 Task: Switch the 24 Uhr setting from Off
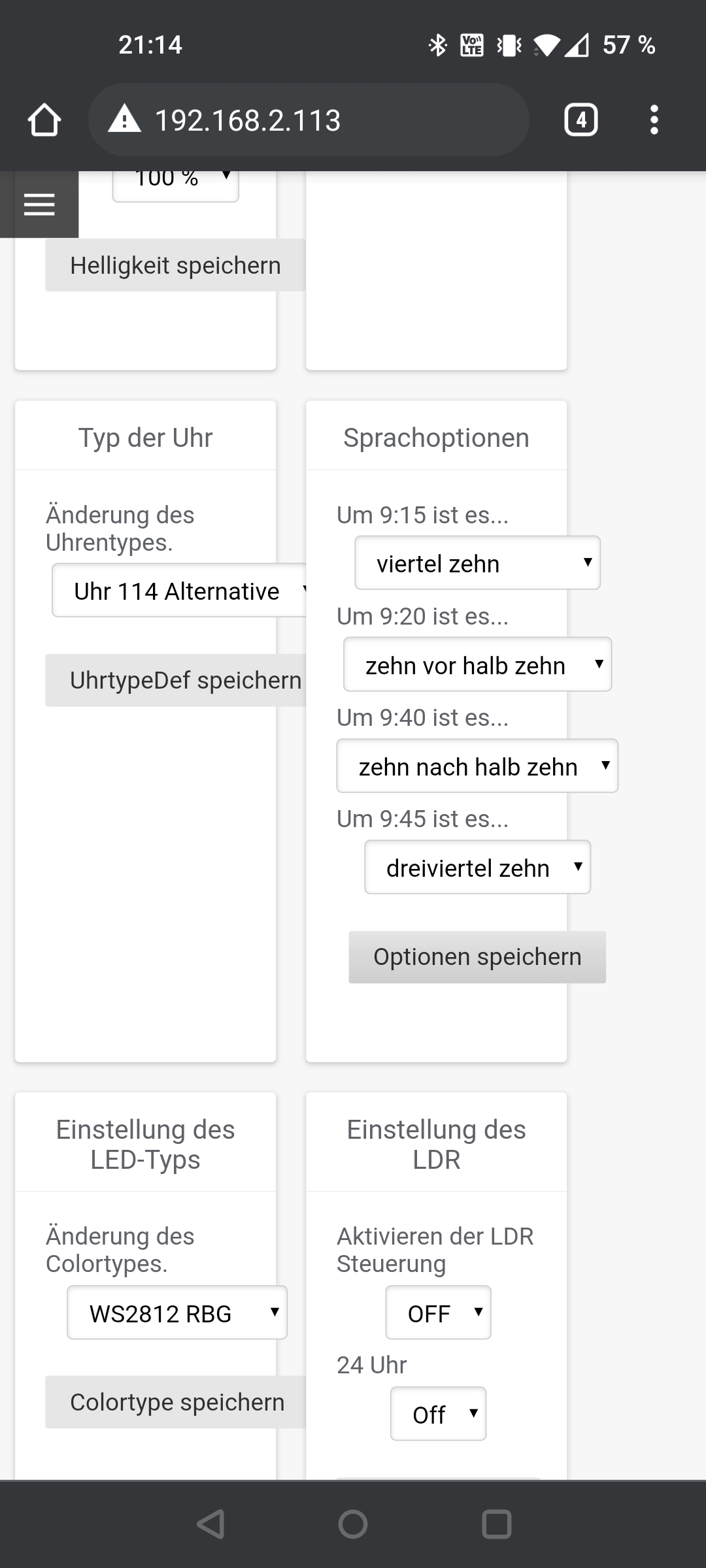click(x=438, y=1414)
